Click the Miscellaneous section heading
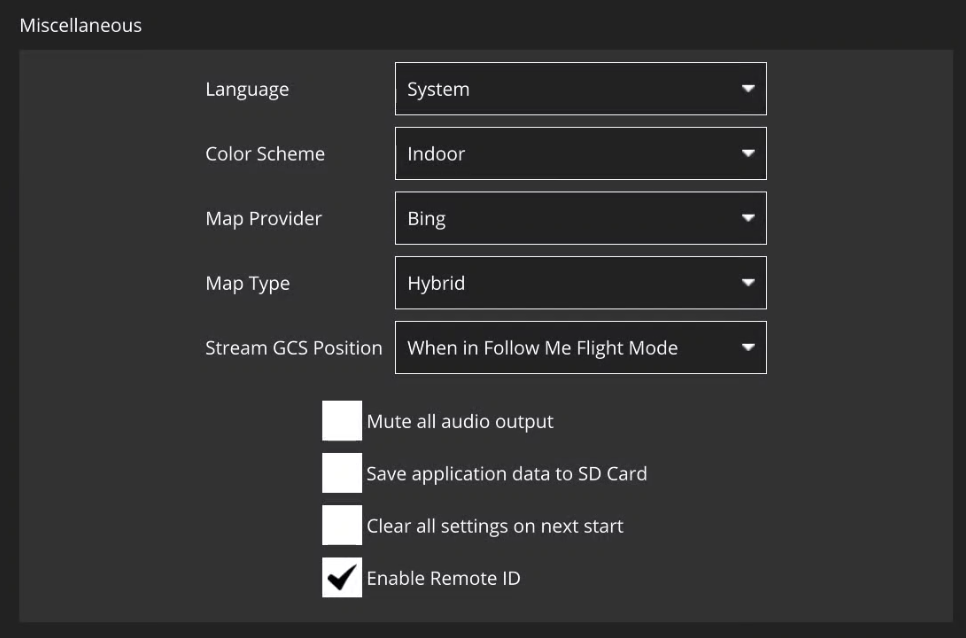This screenshot has height=638, width=966. point(81,25)
